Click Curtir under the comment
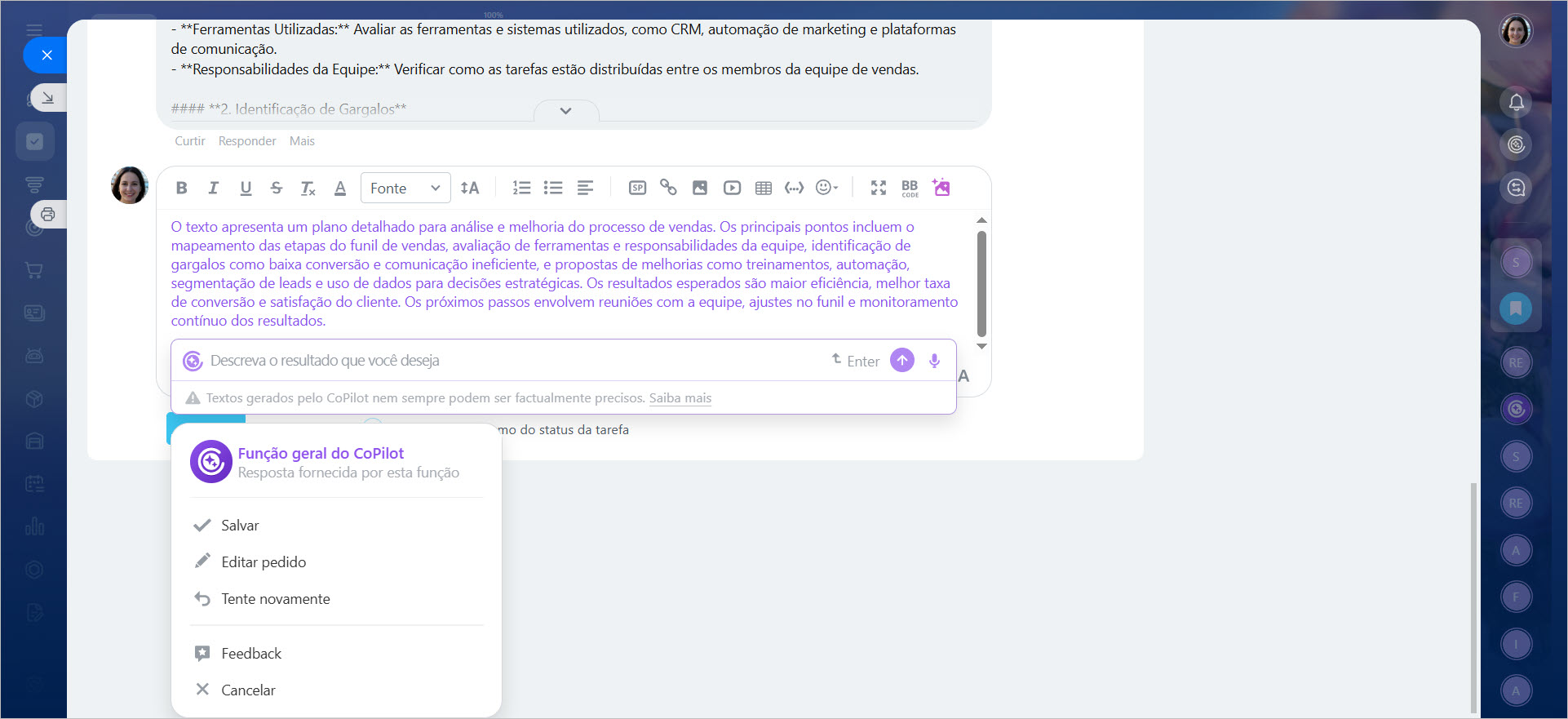The image size is (1568, 719). [x=190, y=141]
